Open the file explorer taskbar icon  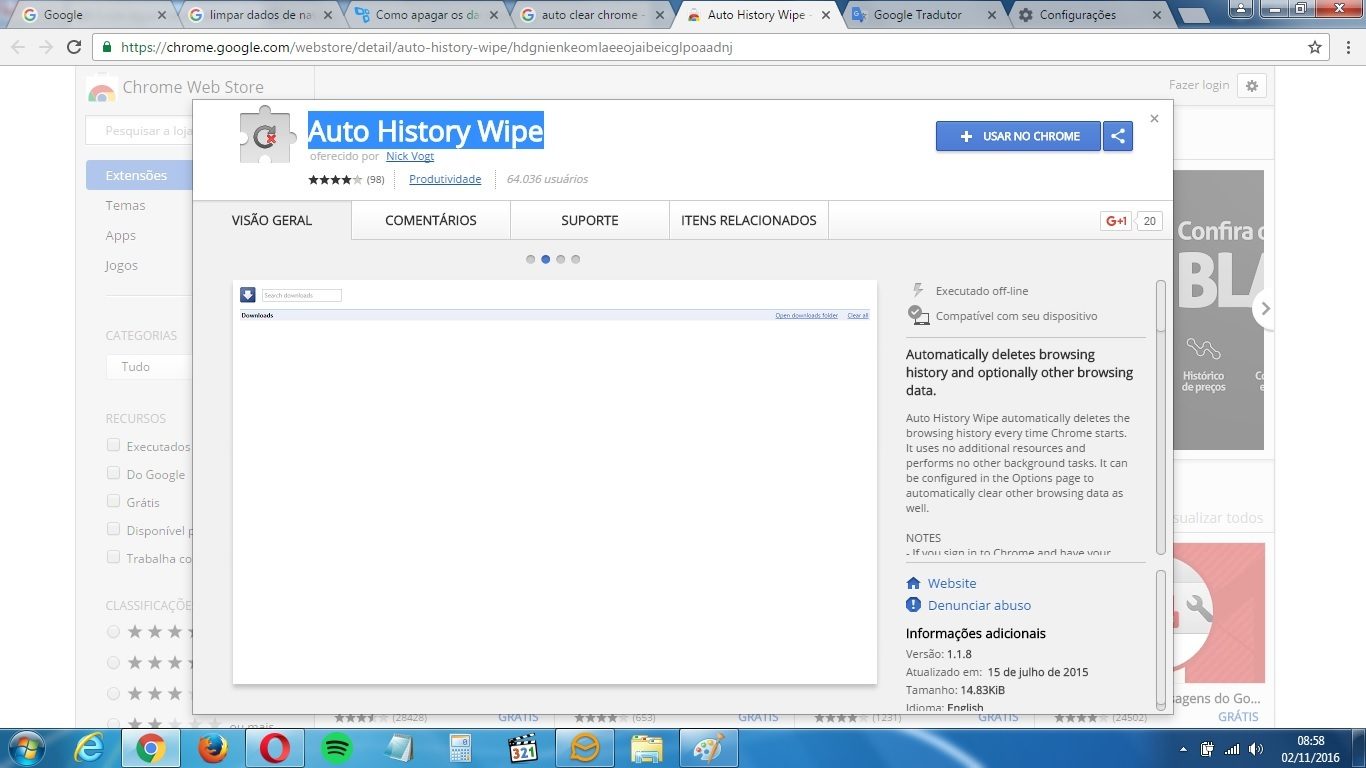[647, 748]
